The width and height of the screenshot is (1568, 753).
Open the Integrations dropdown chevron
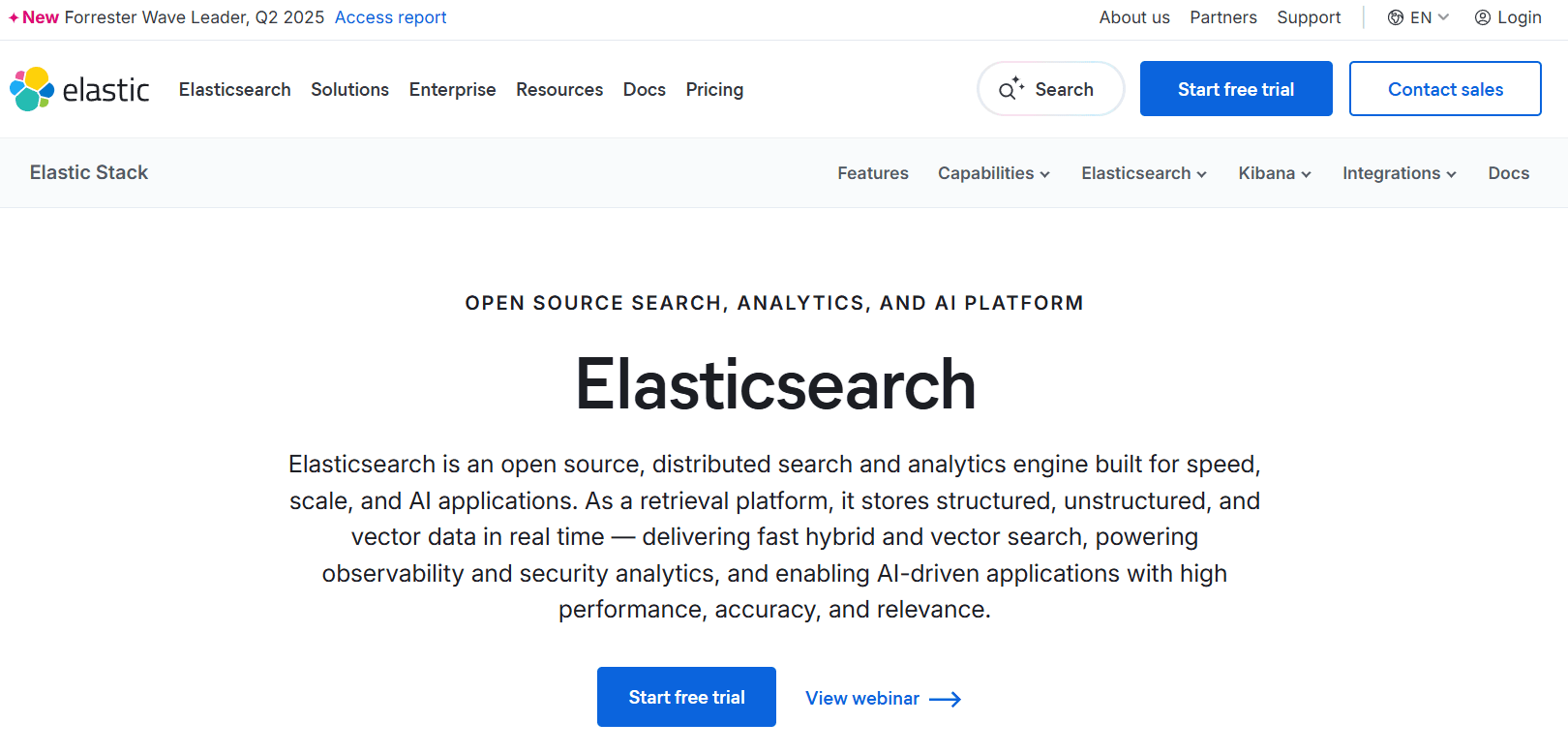(1451, 174)
